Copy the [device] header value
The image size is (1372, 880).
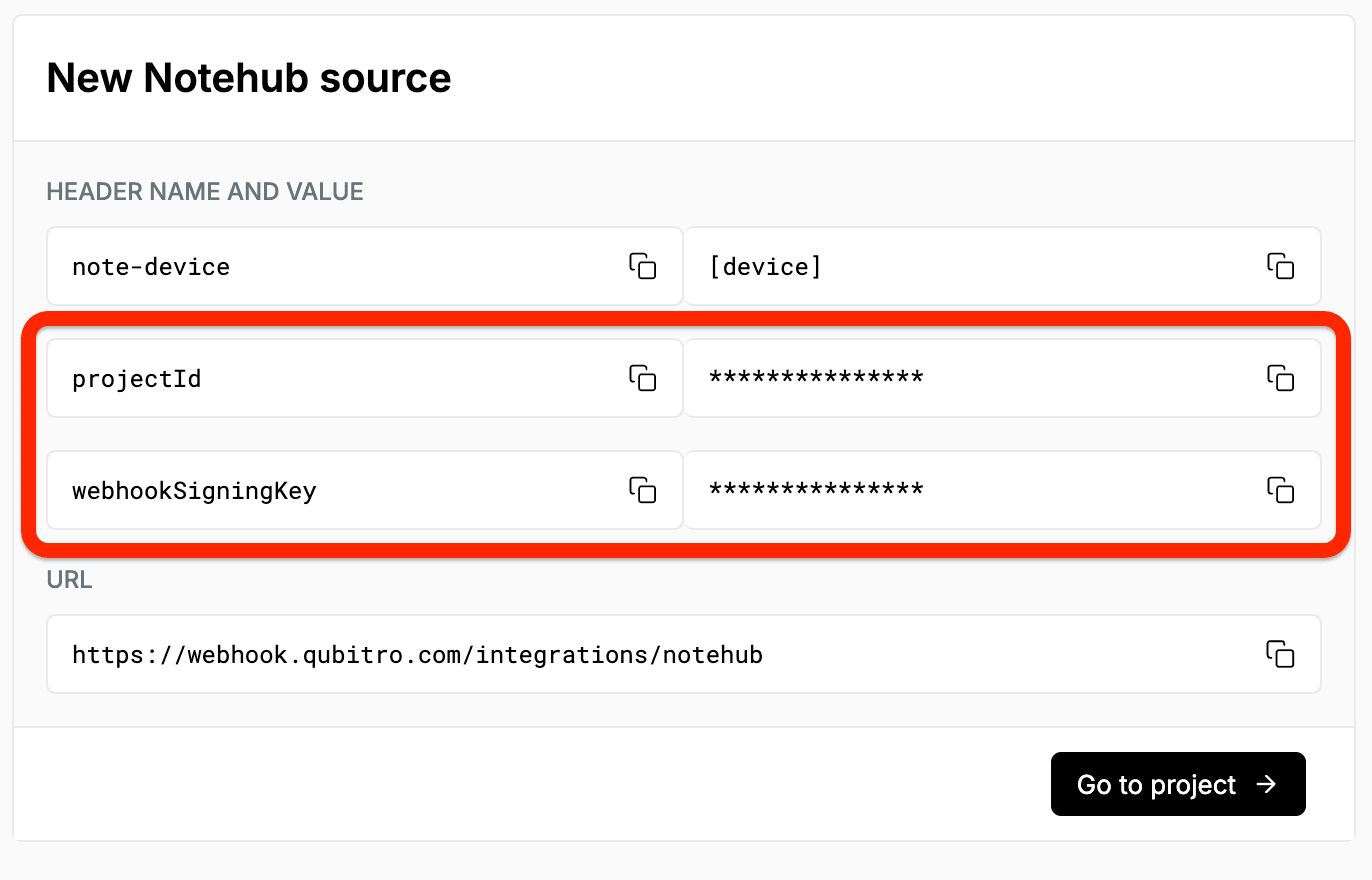pos(1280,266)
